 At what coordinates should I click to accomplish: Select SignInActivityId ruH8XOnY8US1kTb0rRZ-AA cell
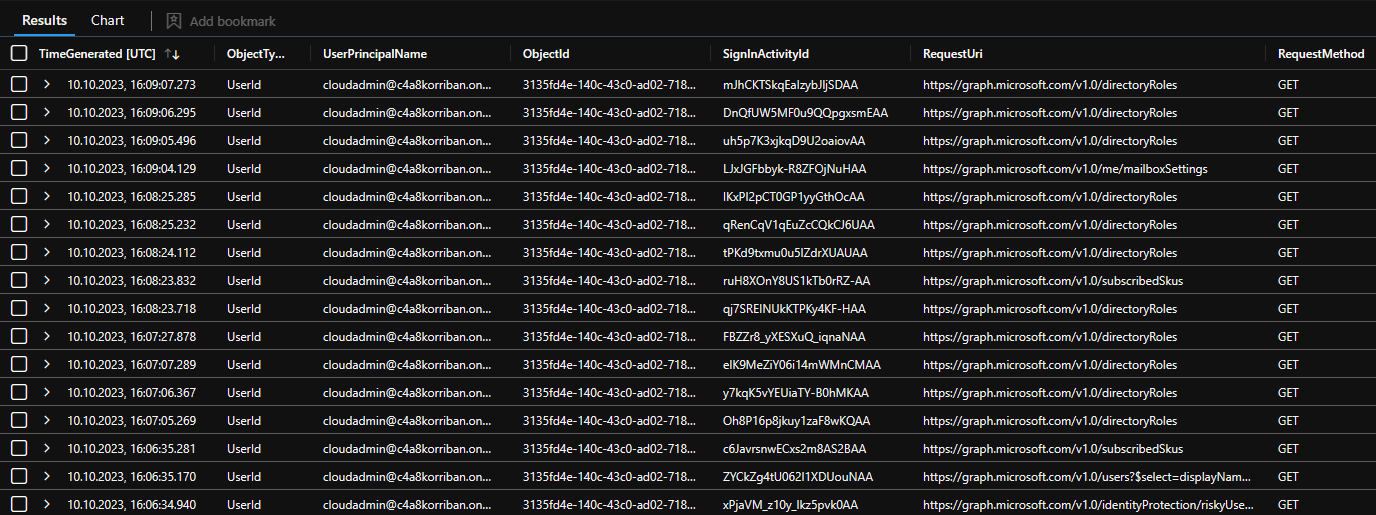pyautogui.click(x=796, y=281)
